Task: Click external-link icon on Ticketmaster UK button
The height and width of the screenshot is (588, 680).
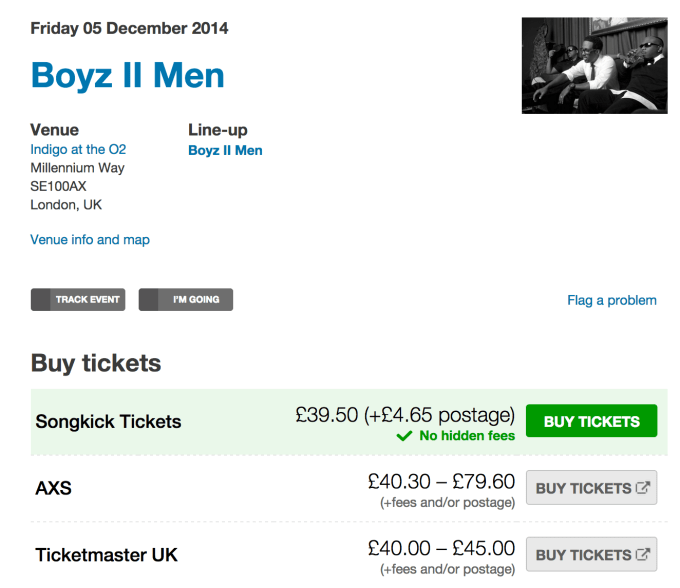Action: click(643, 554)
